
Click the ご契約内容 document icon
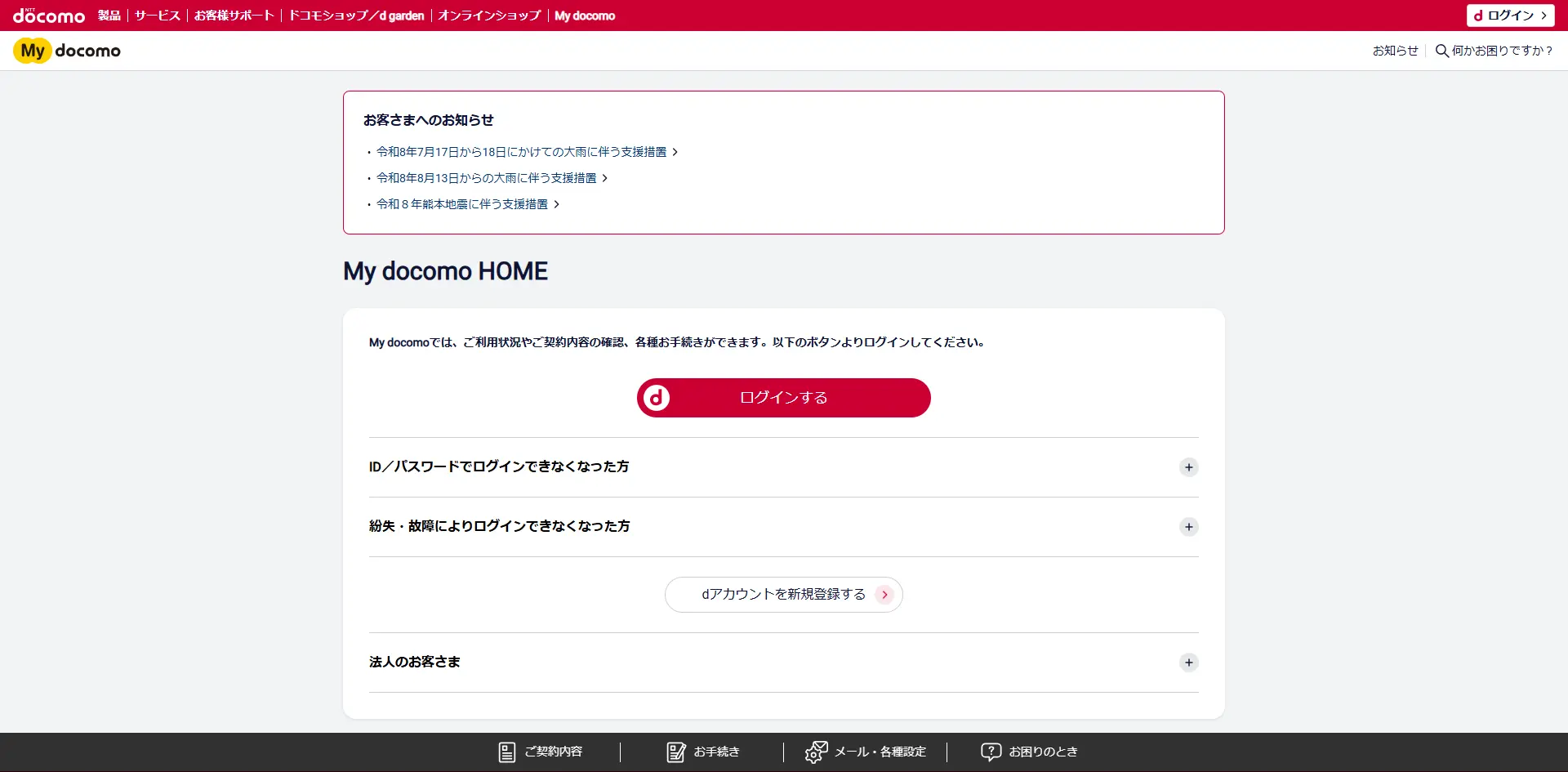coord(507,752)
